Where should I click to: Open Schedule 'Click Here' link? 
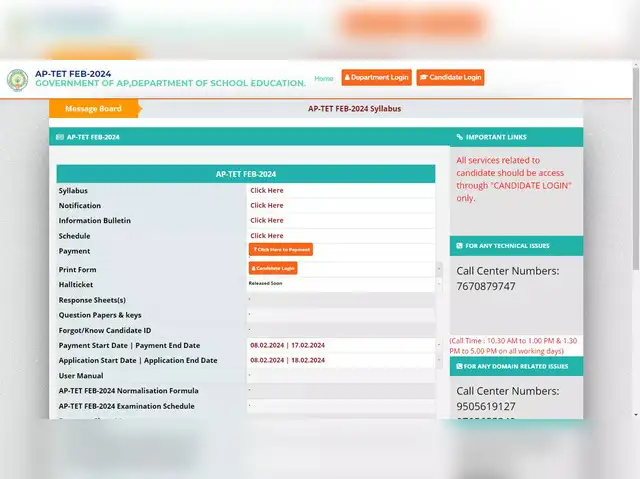point(267,236)
